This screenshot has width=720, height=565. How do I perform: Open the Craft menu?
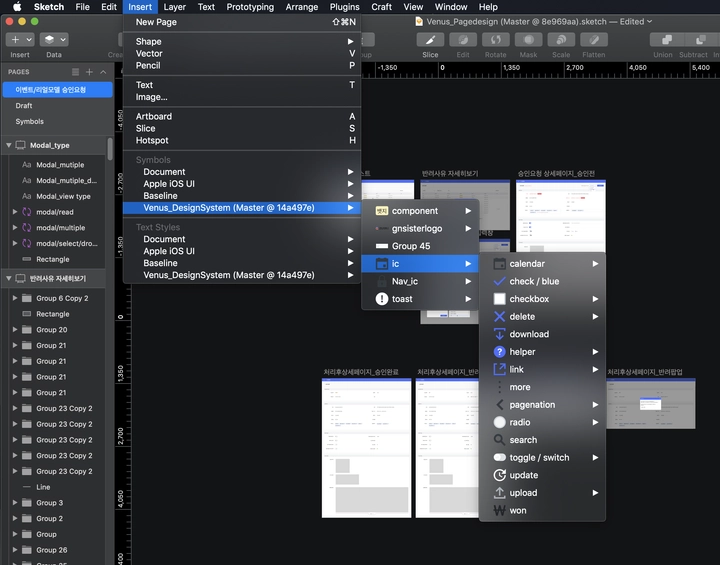coord(381,7)
